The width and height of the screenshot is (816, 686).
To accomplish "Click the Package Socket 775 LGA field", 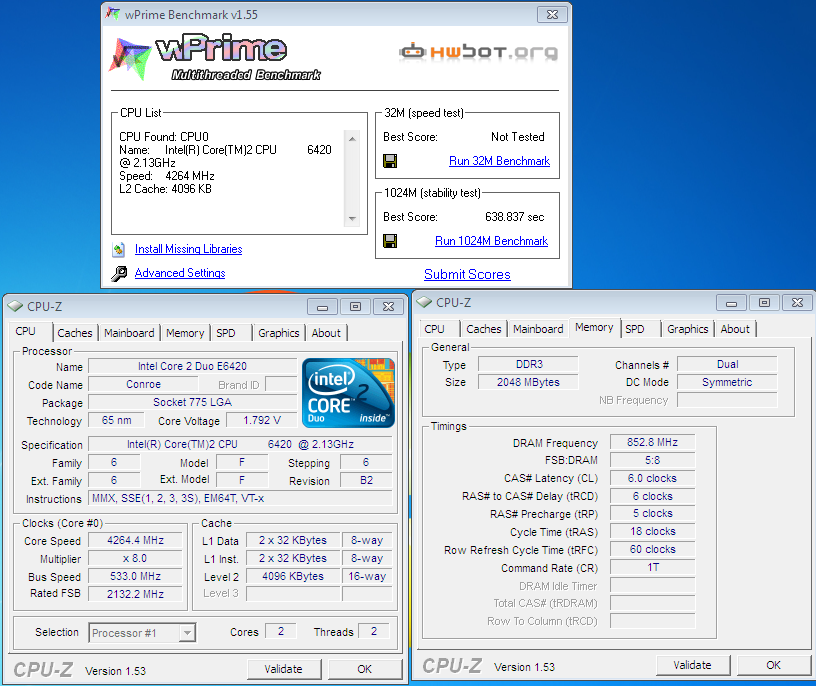I will pos(193,402).
